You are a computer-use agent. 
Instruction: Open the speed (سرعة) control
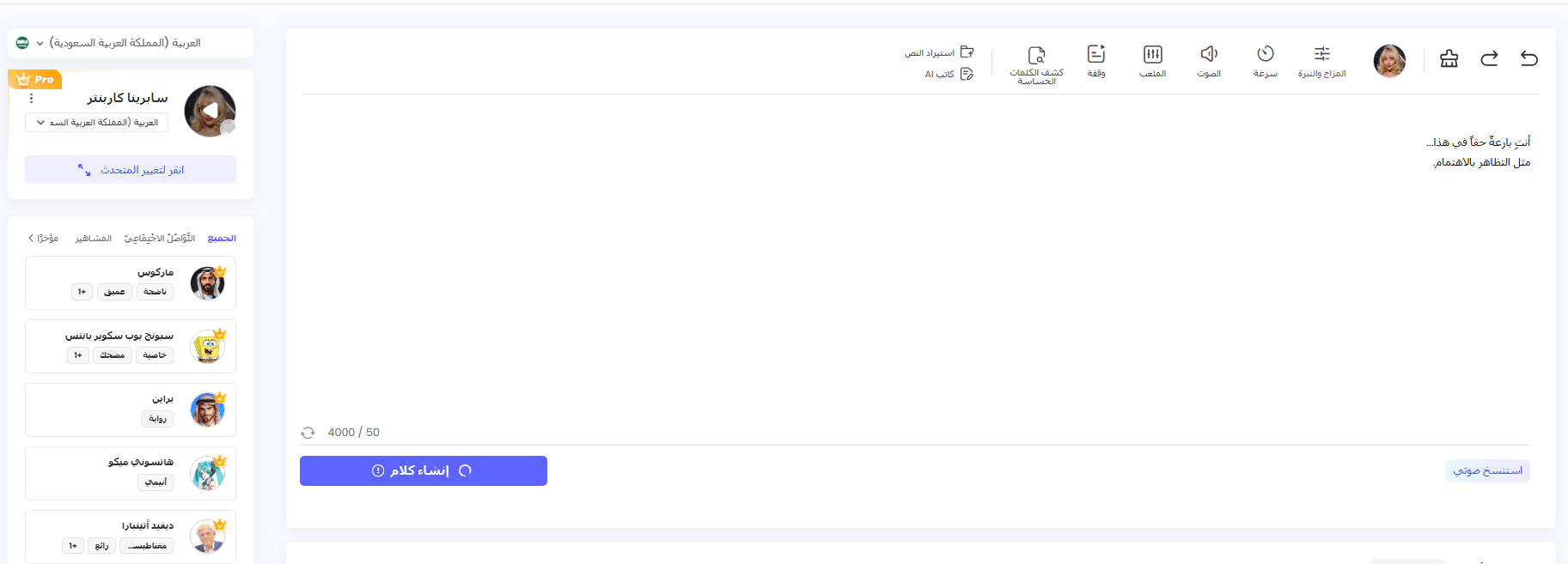(x=1265, y=61)
